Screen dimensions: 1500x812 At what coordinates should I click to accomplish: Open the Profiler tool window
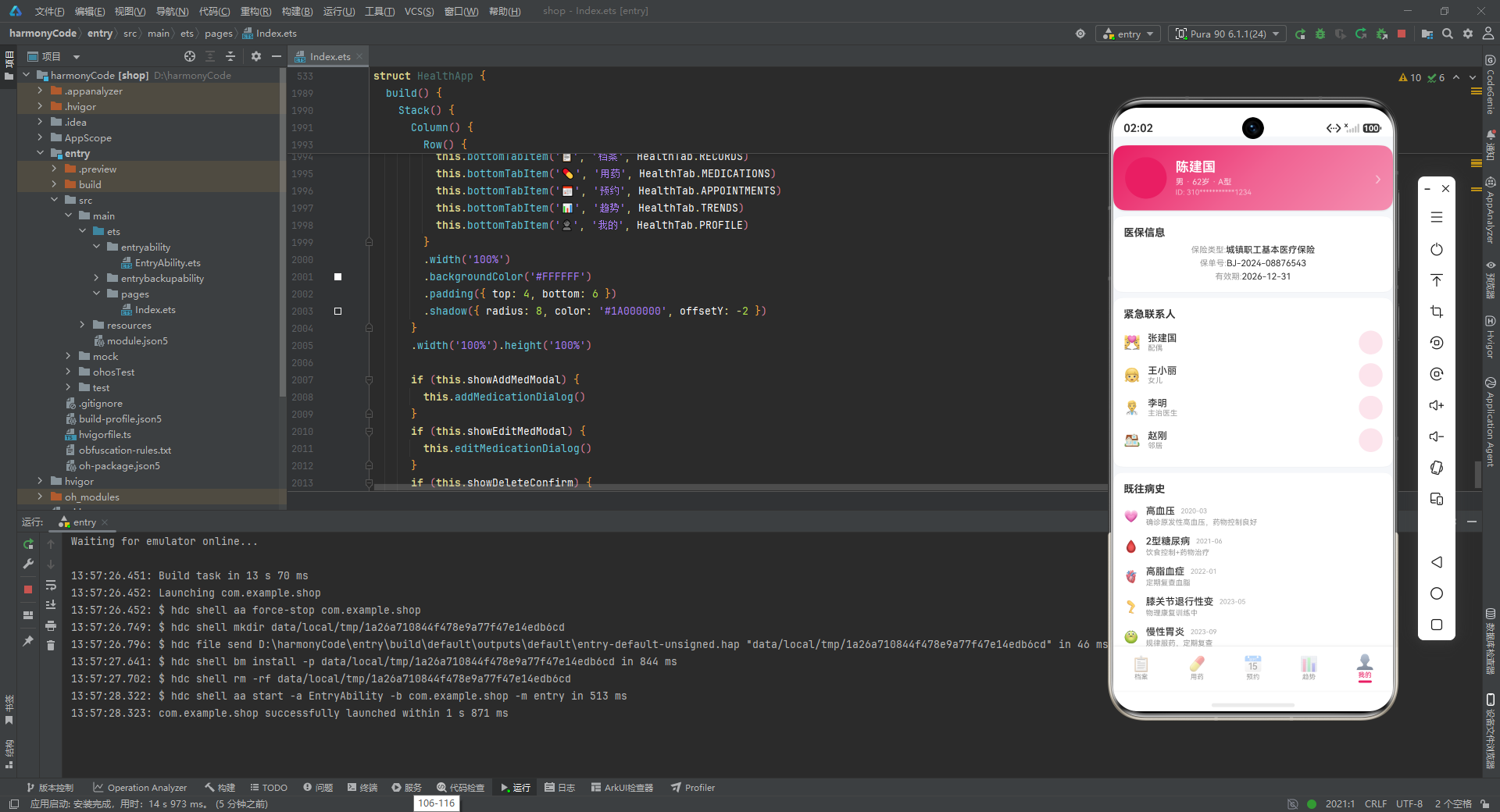coord(693,787)
